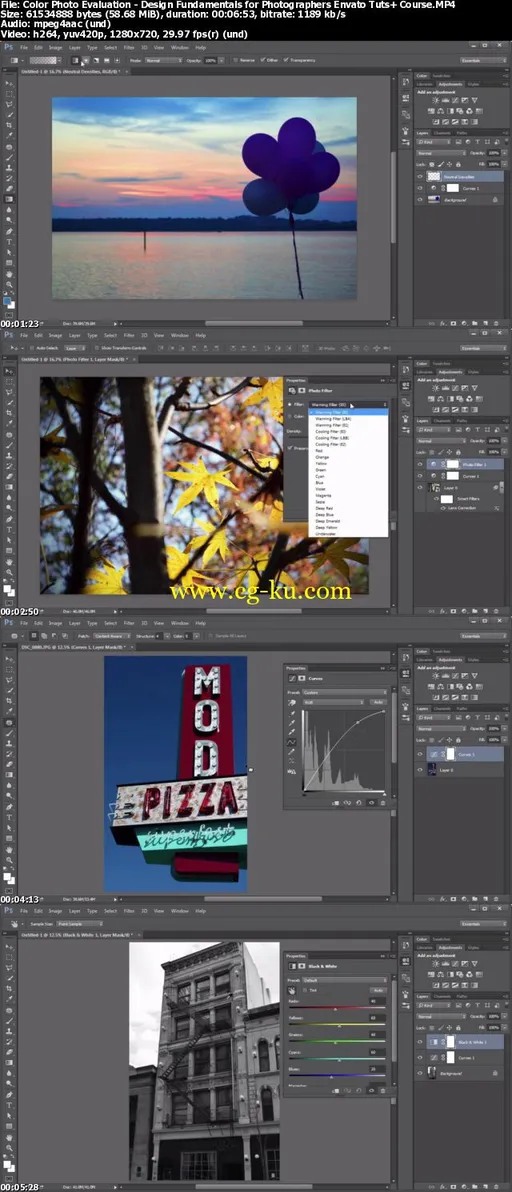512x1192 pixels.
Task: Click the lock icon on balloons Background layer
Action: (x=495, y=200)
